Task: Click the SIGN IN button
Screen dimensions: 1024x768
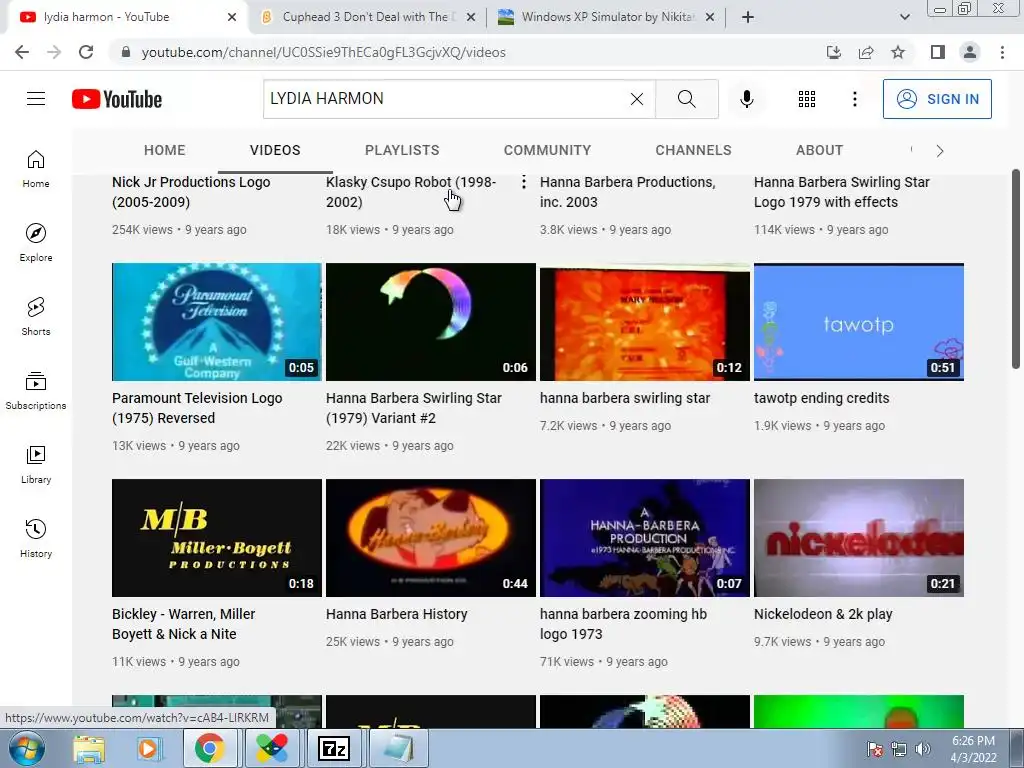Action: click(937, 99)
